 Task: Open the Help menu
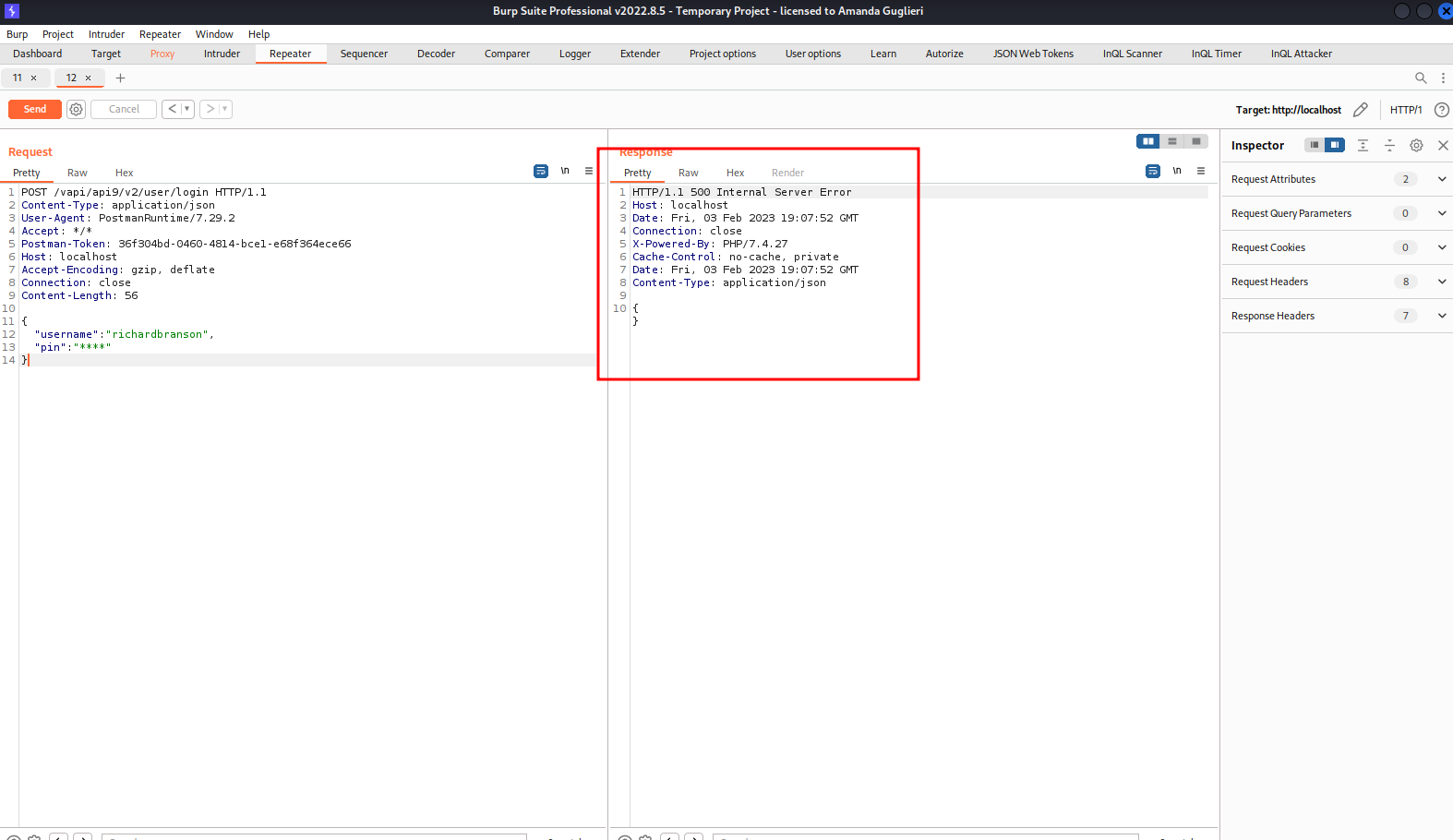click(x=259, y=34)
